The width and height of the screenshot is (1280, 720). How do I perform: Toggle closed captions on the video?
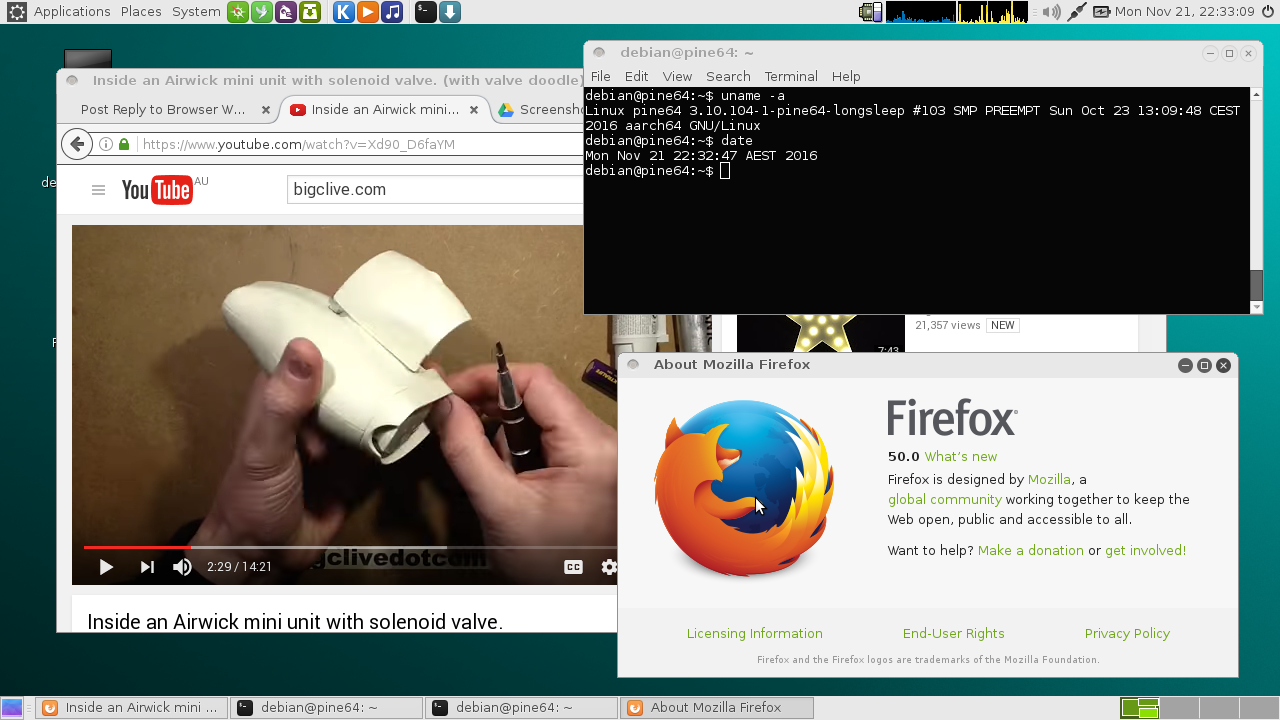point(573,567)
